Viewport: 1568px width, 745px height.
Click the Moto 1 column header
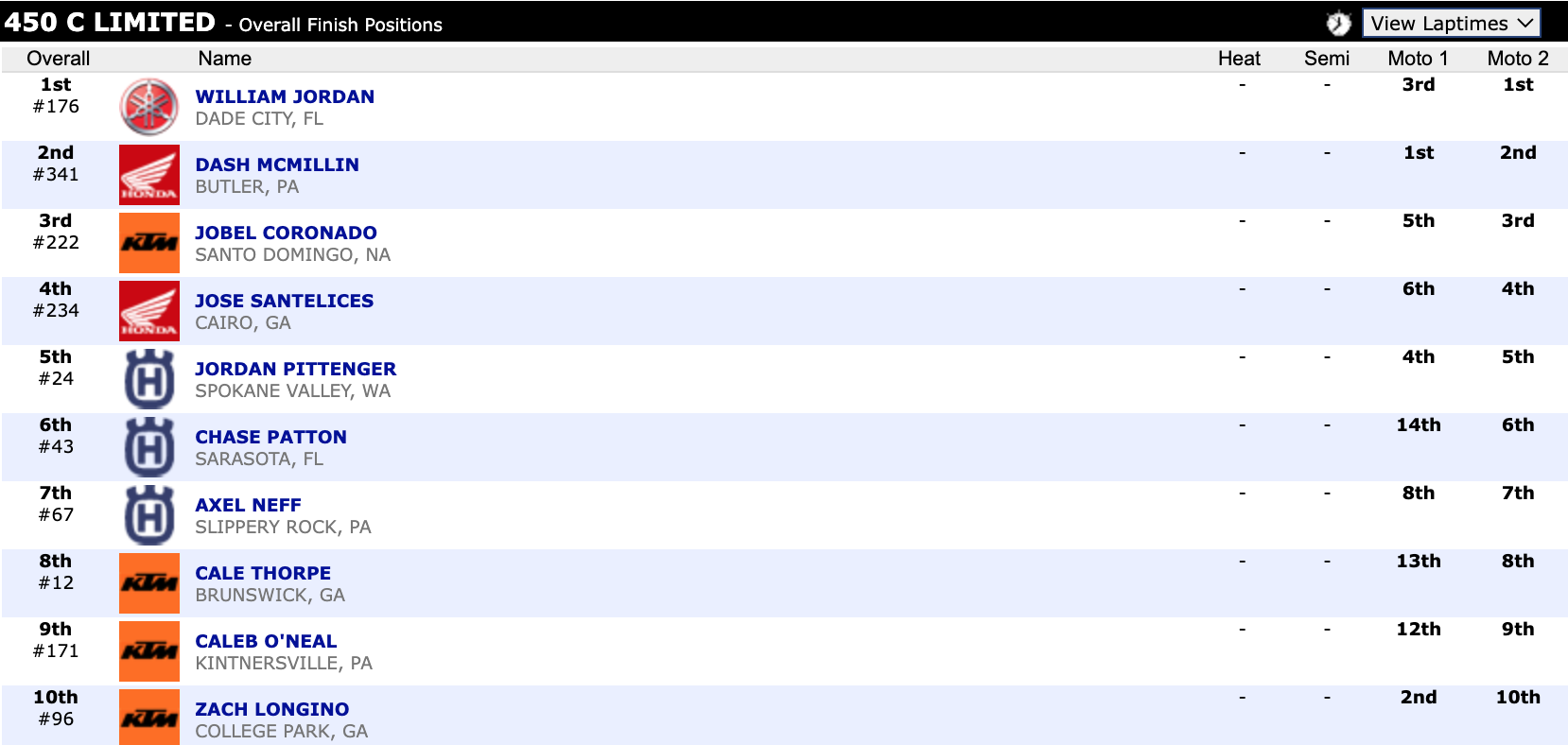(1418, 59)
